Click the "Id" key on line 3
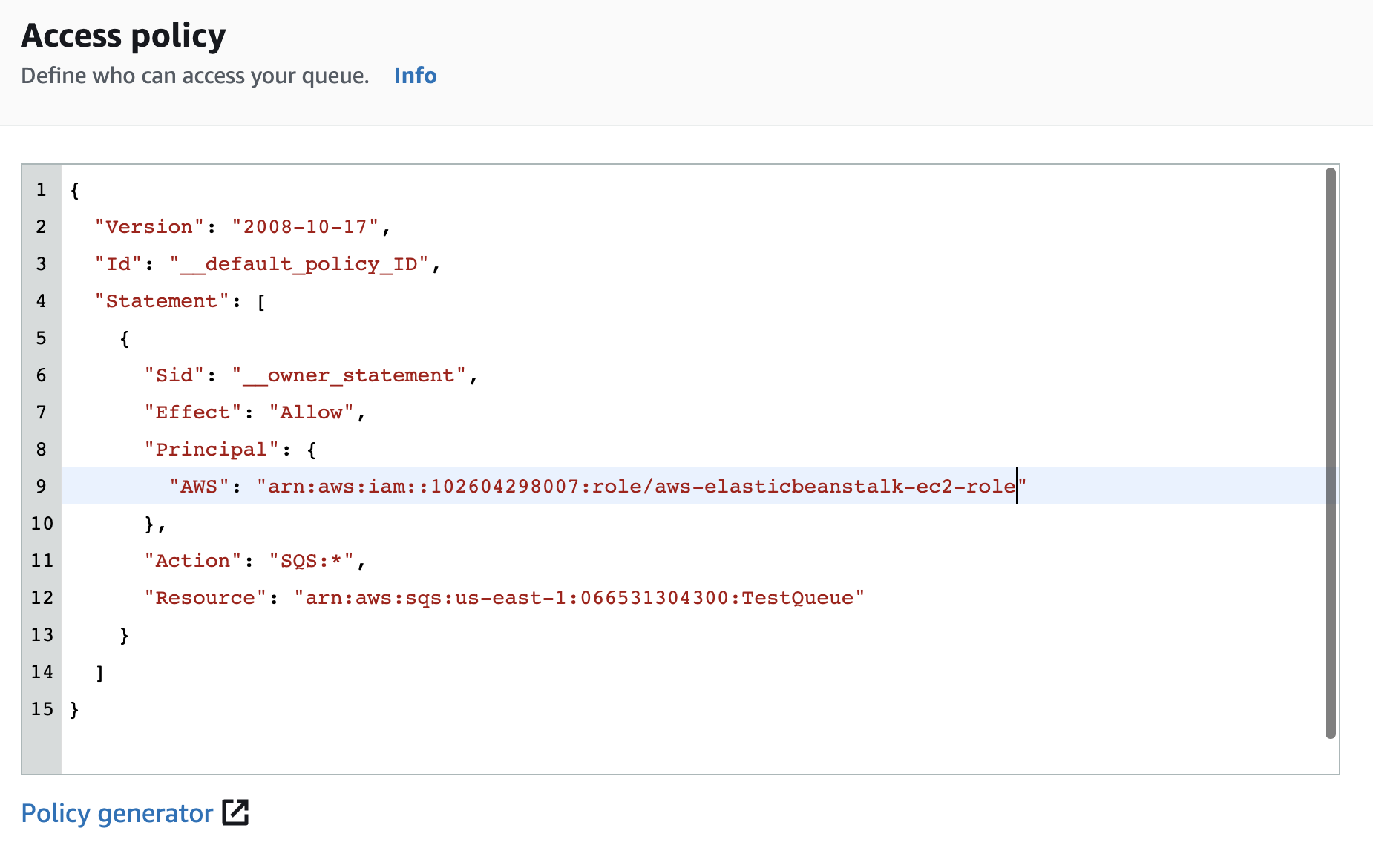 point(118,264)
